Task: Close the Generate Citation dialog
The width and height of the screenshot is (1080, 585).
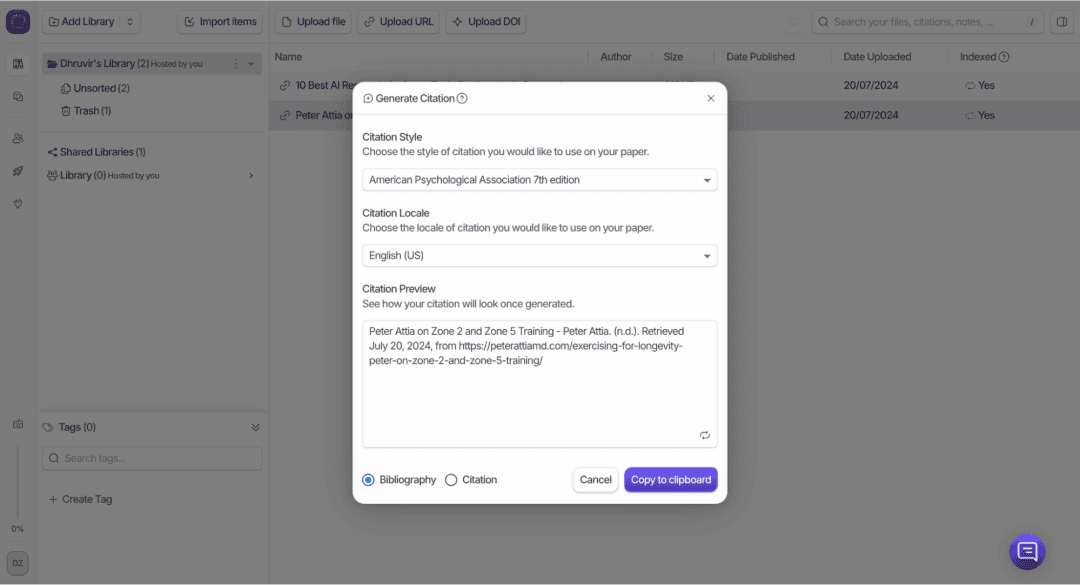Action: point(711,98)
